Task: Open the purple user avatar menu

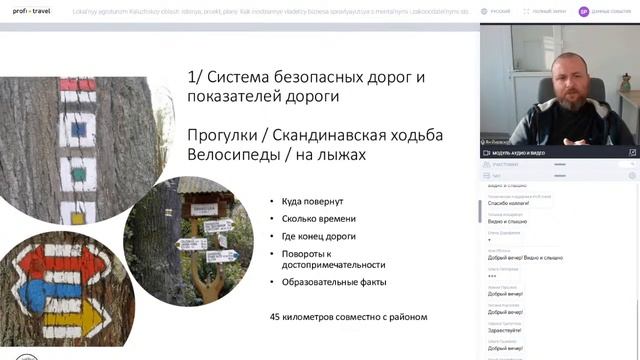Action: [584, 12]
